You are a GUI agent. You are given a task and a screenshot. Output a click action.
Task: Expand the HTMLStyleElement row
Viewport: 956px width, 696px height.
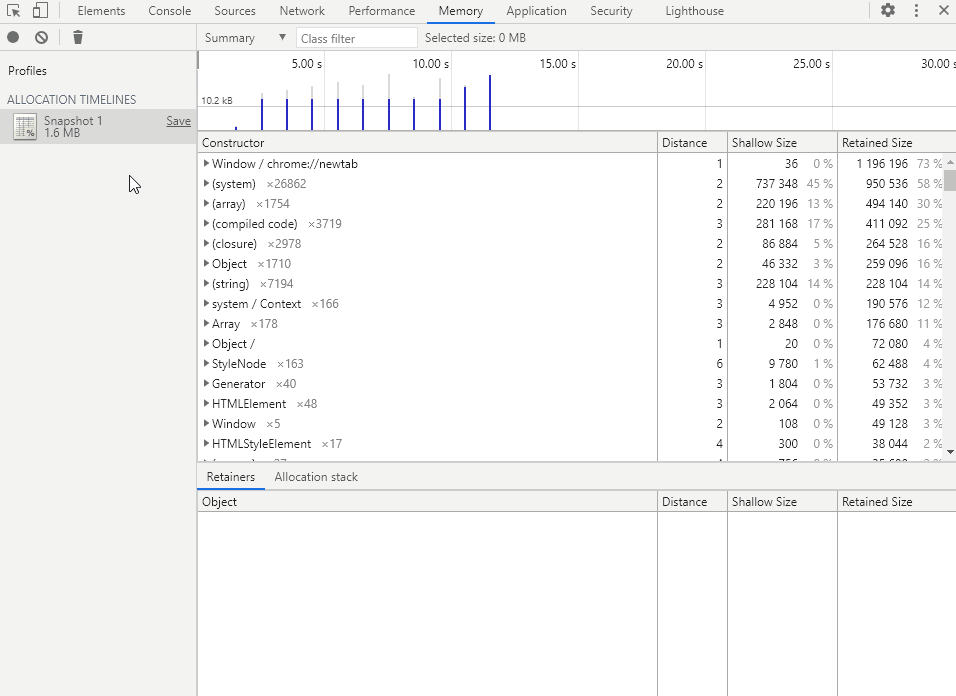click(x=206, y=444)
